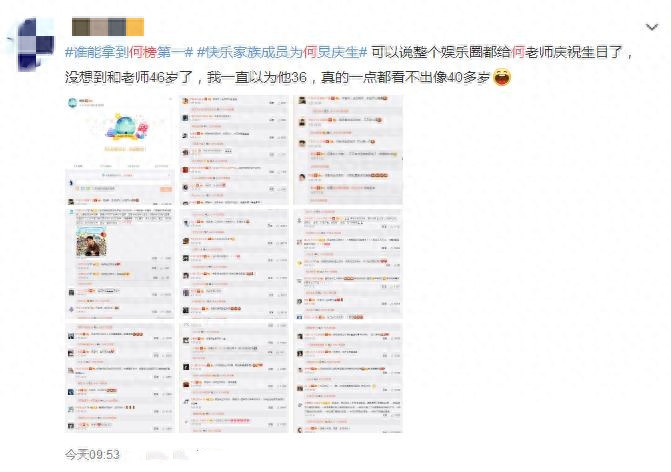Image resolution: width=671 pixels, height=472 pixels.
Task: Open middle-left thumbnail with photo of man
Action: pos(119,264)
